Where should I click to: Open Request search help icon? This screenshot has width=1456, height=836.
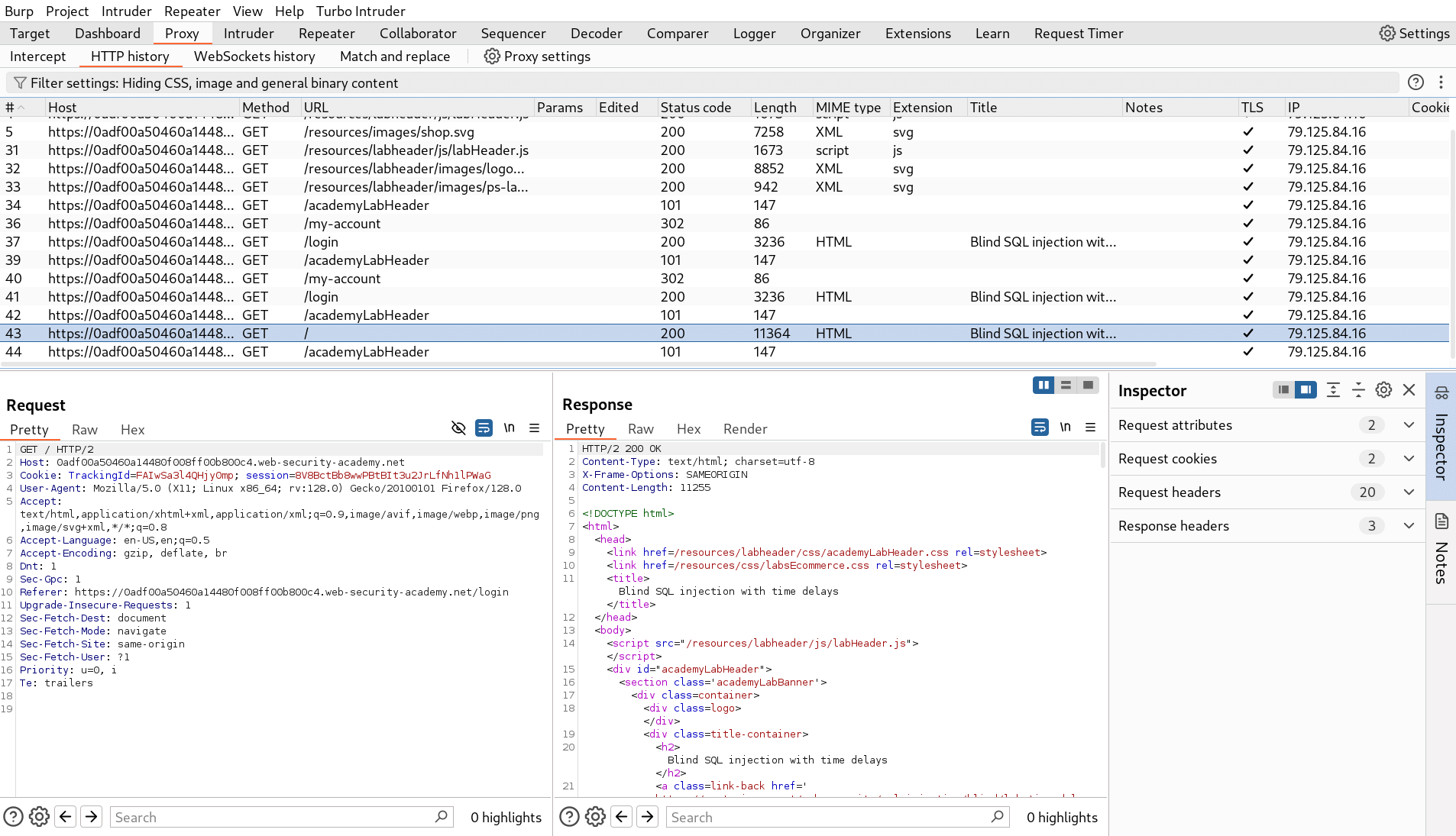[13, 817]
